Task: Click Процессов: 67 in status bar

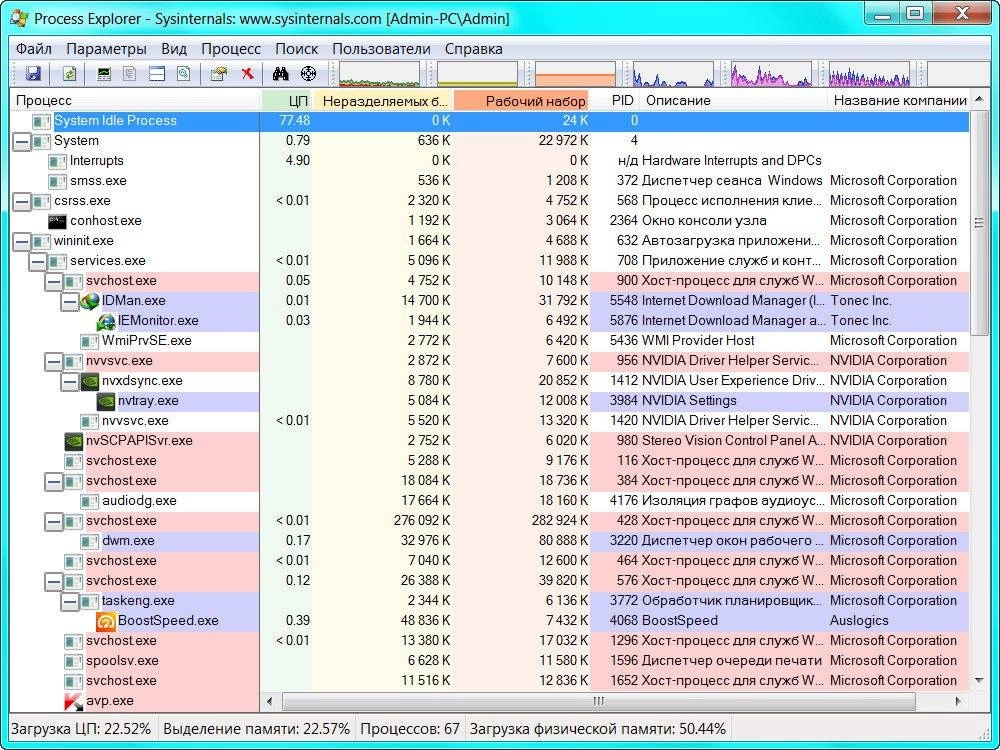Action: click(410, 729)
